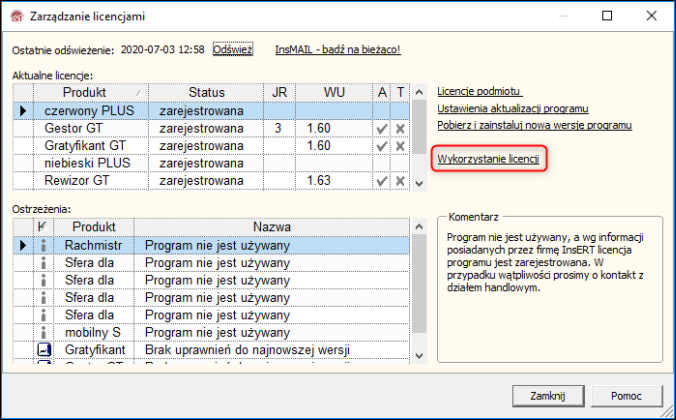676x420 pixels.
Task: Close the Zarządzanie licencjami window
Action: [x=651, y=16]
